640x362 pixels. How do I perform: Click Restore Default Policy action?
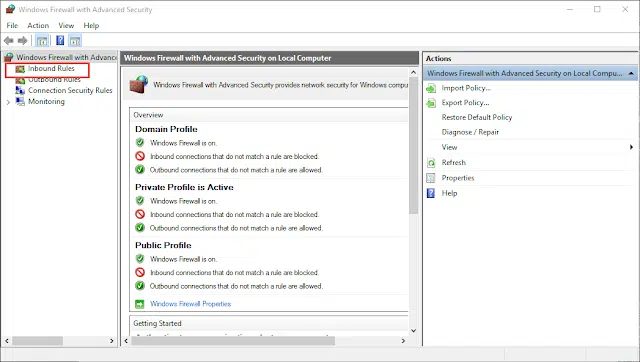coord(477,117)
